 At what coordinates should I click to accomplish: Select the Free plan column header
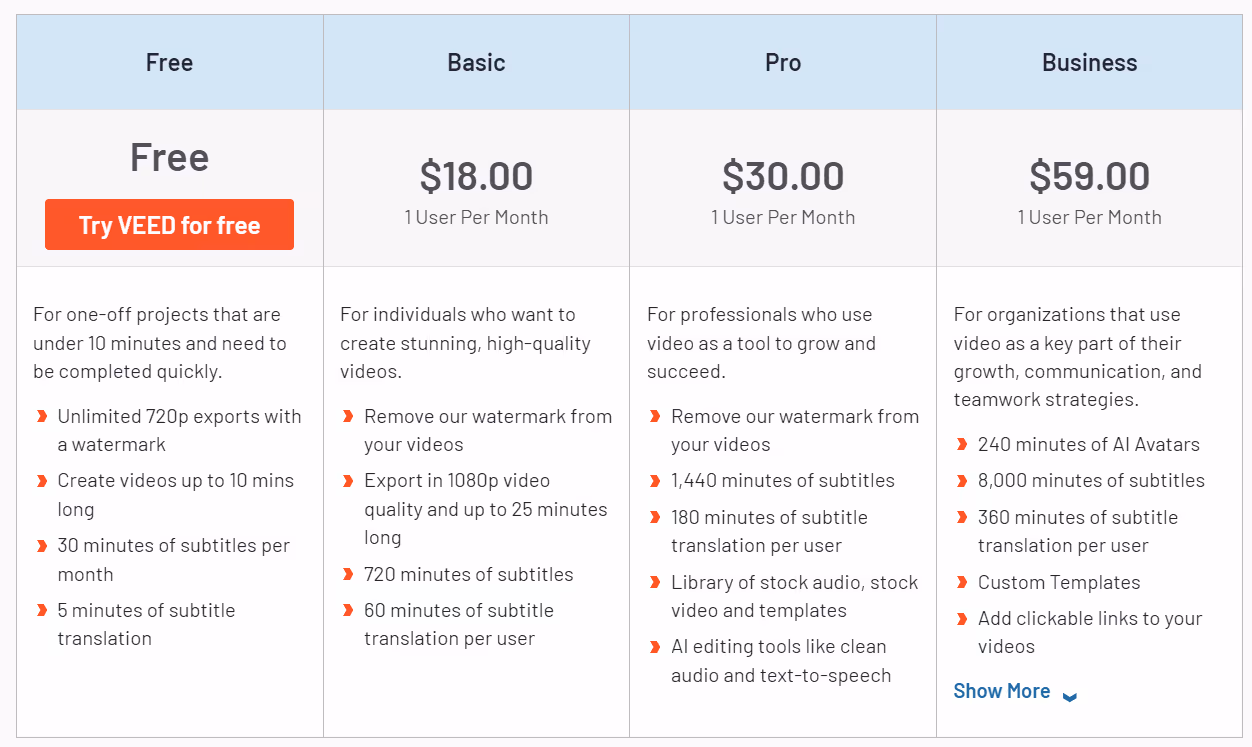[x=169, y=62]
